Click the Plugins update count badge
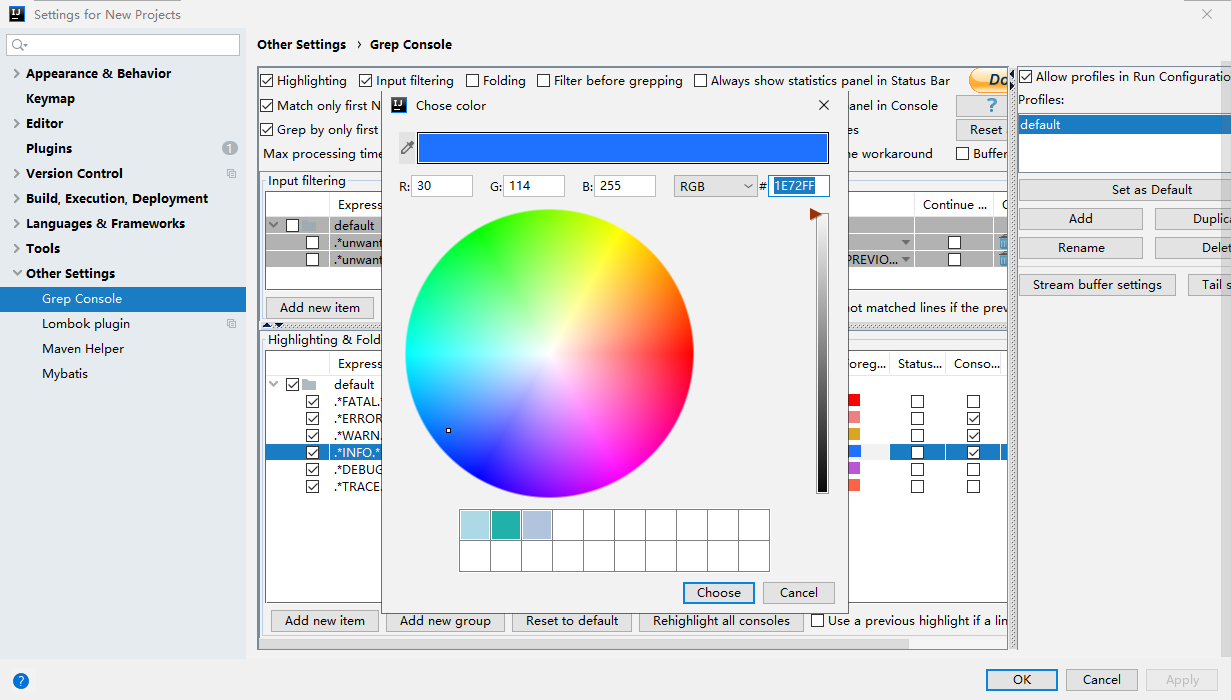This screenshot has height=700, width=1231. pyautogui.click(x=230, y=149)
